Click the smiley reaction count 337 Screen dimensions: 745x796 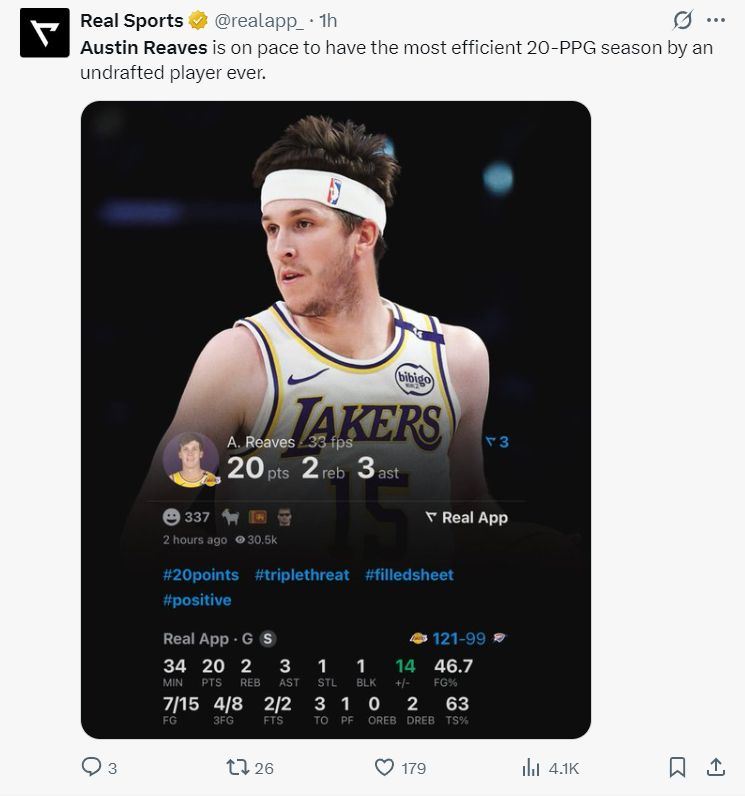pos(186,517)
